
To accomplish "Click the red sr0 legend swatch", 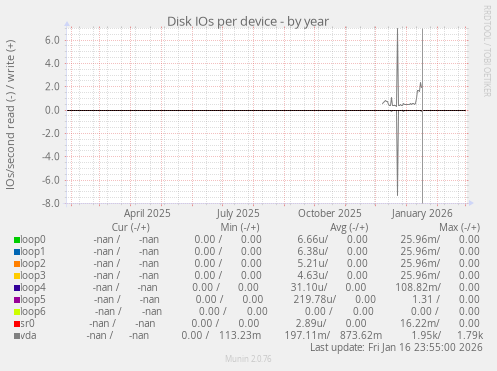I will (17, 324).
